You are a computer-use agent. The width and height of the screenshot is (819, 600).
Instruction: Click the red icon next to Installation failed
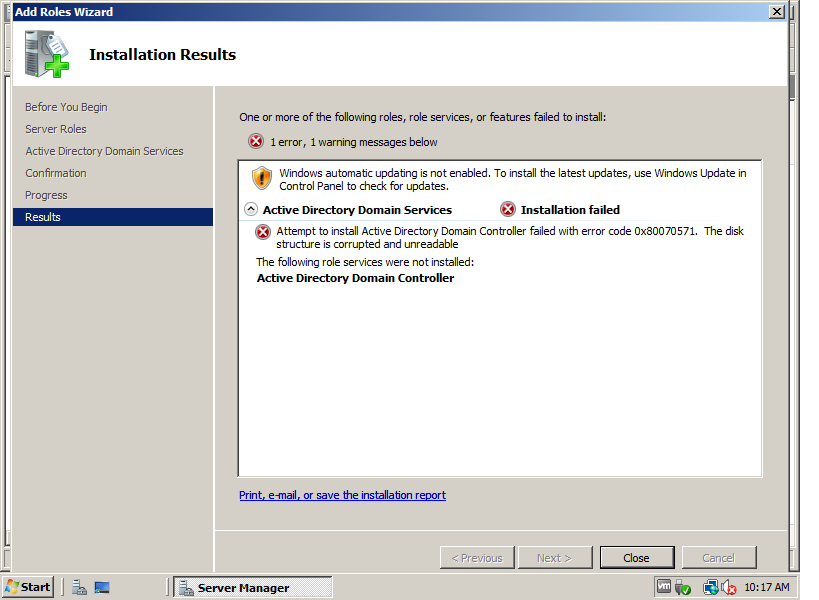tap(508, 209)
